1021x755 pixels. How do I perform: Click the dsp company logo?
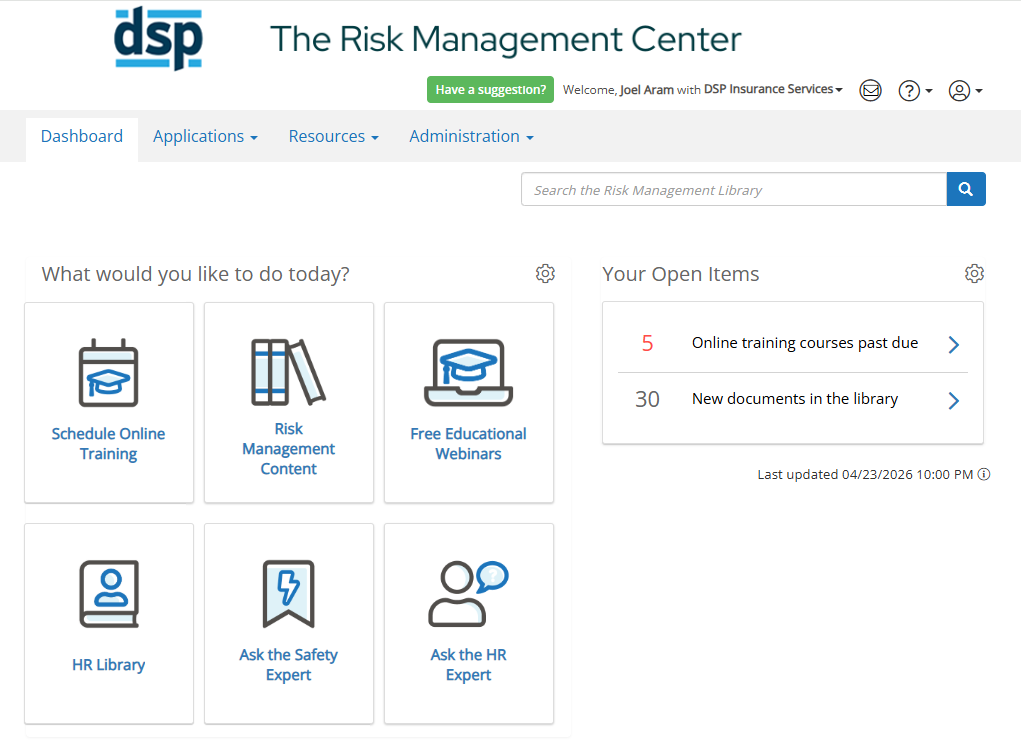tap(160, 38)
